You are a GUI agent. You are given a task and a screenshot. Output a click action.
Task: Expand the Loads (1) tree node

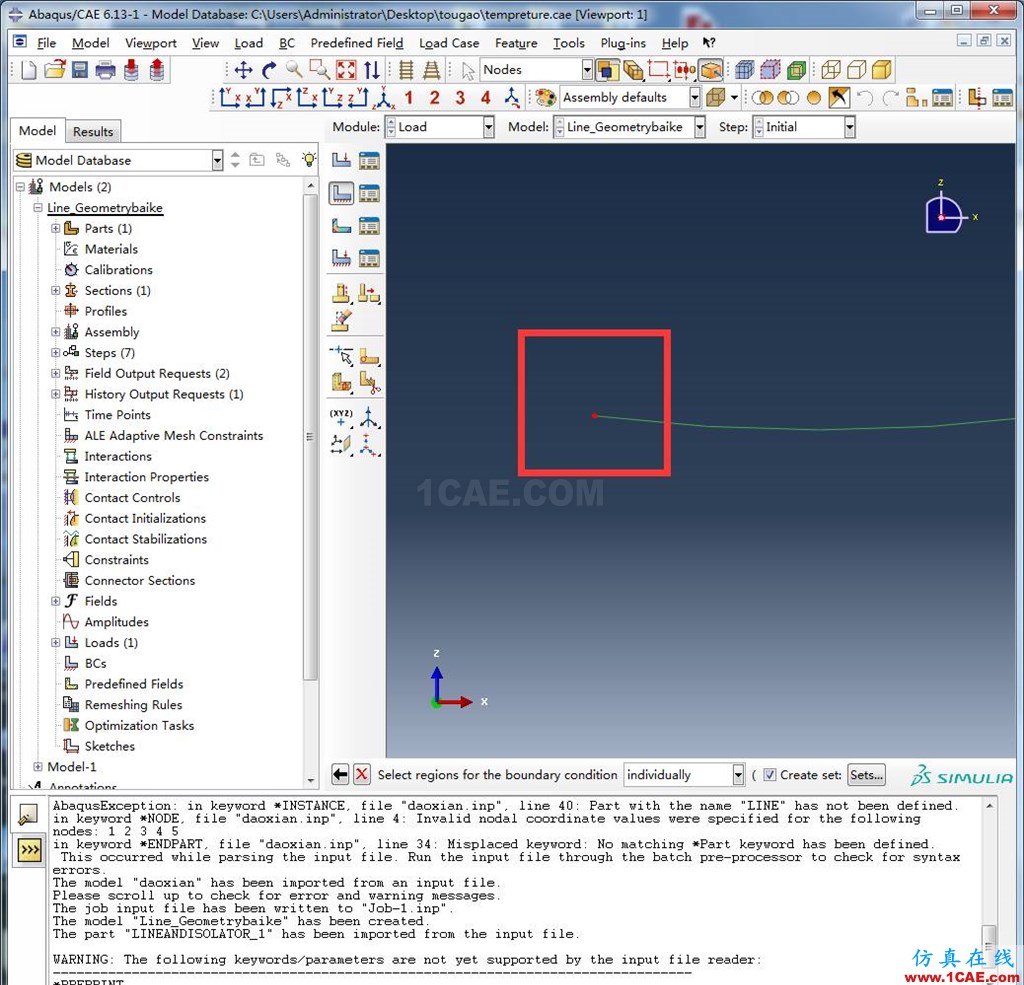click(x=56, y=643)
